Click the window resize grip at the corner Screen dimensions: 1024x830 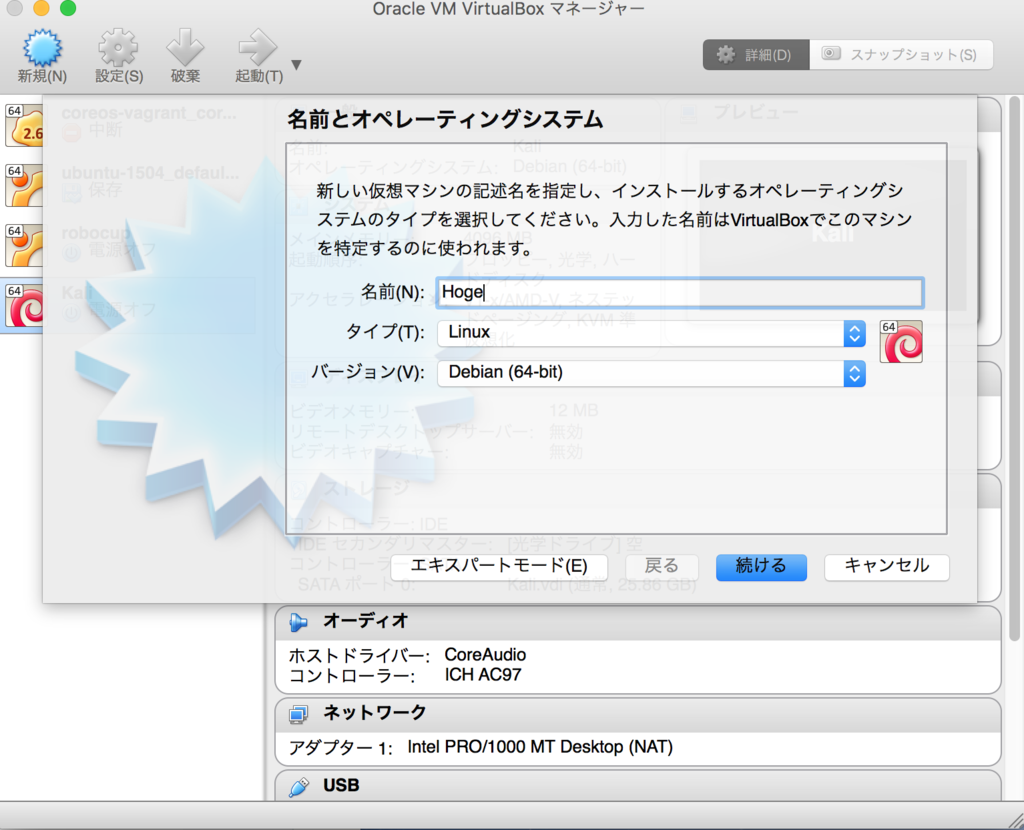pos(1015,820)
